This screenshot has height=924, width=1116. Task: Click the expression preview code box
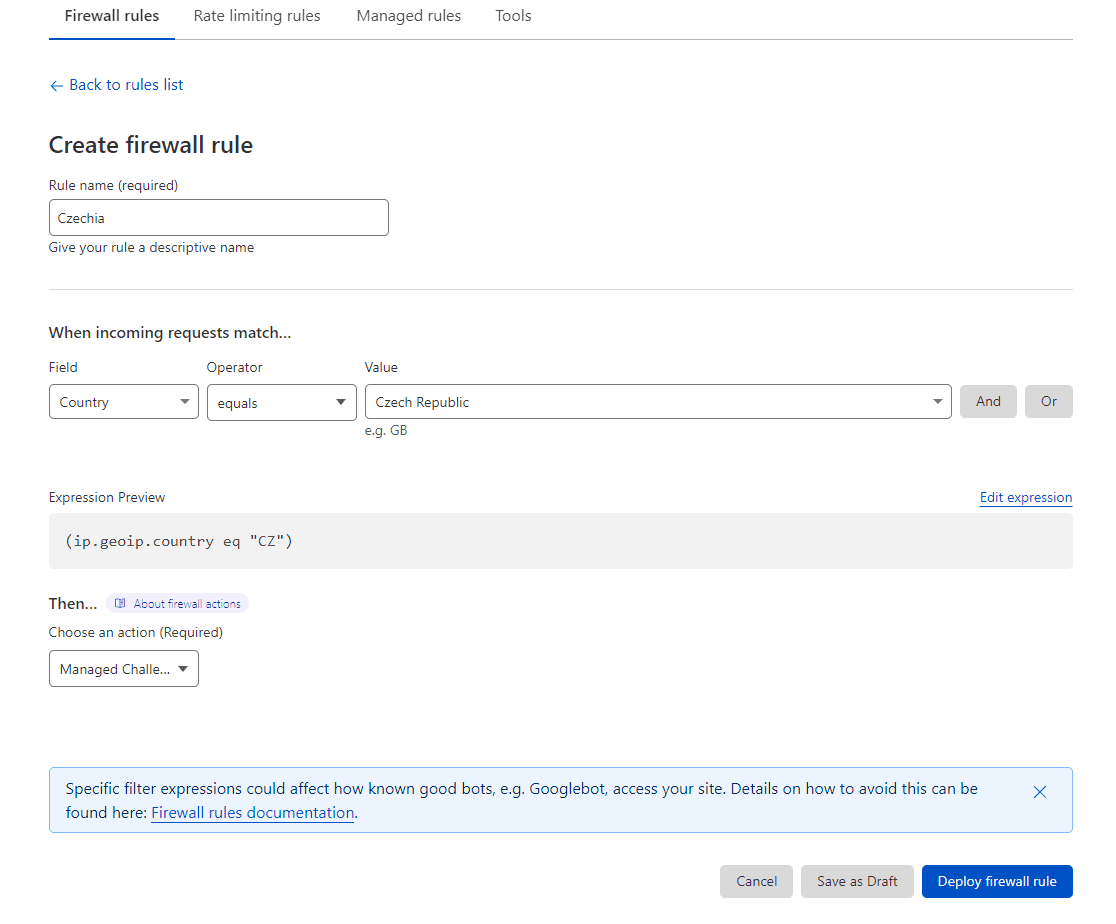click(560, 541)
